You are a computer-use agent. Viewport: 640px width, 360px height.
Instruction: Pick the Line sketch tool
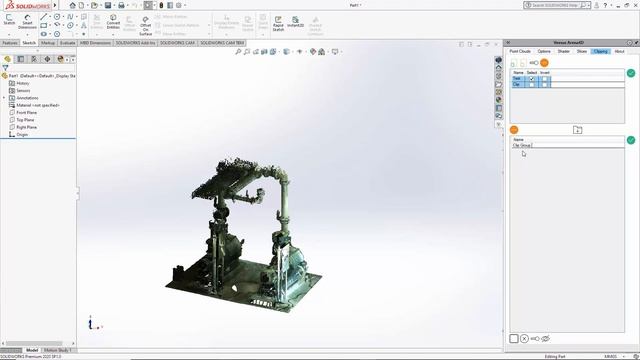click(44, 17)
